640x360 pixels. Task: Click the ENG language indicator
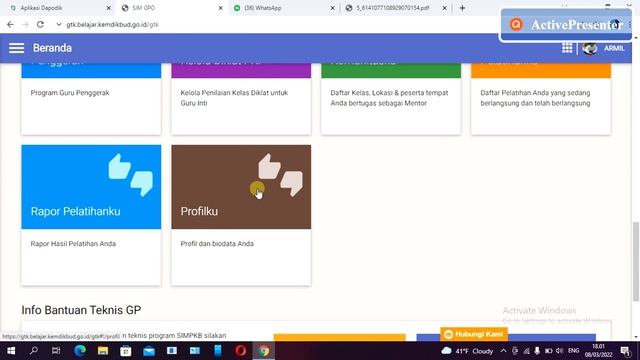point(573,351)
